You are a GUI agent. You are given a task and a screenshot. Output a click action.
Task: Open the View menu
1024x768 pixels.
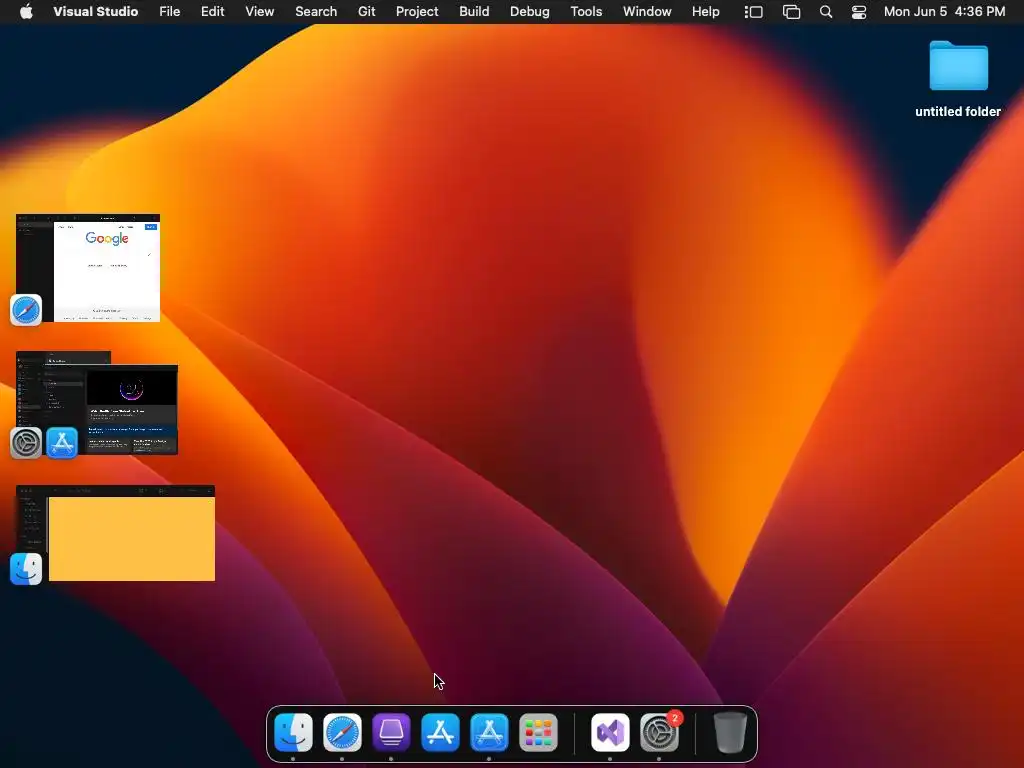(259, 12)
